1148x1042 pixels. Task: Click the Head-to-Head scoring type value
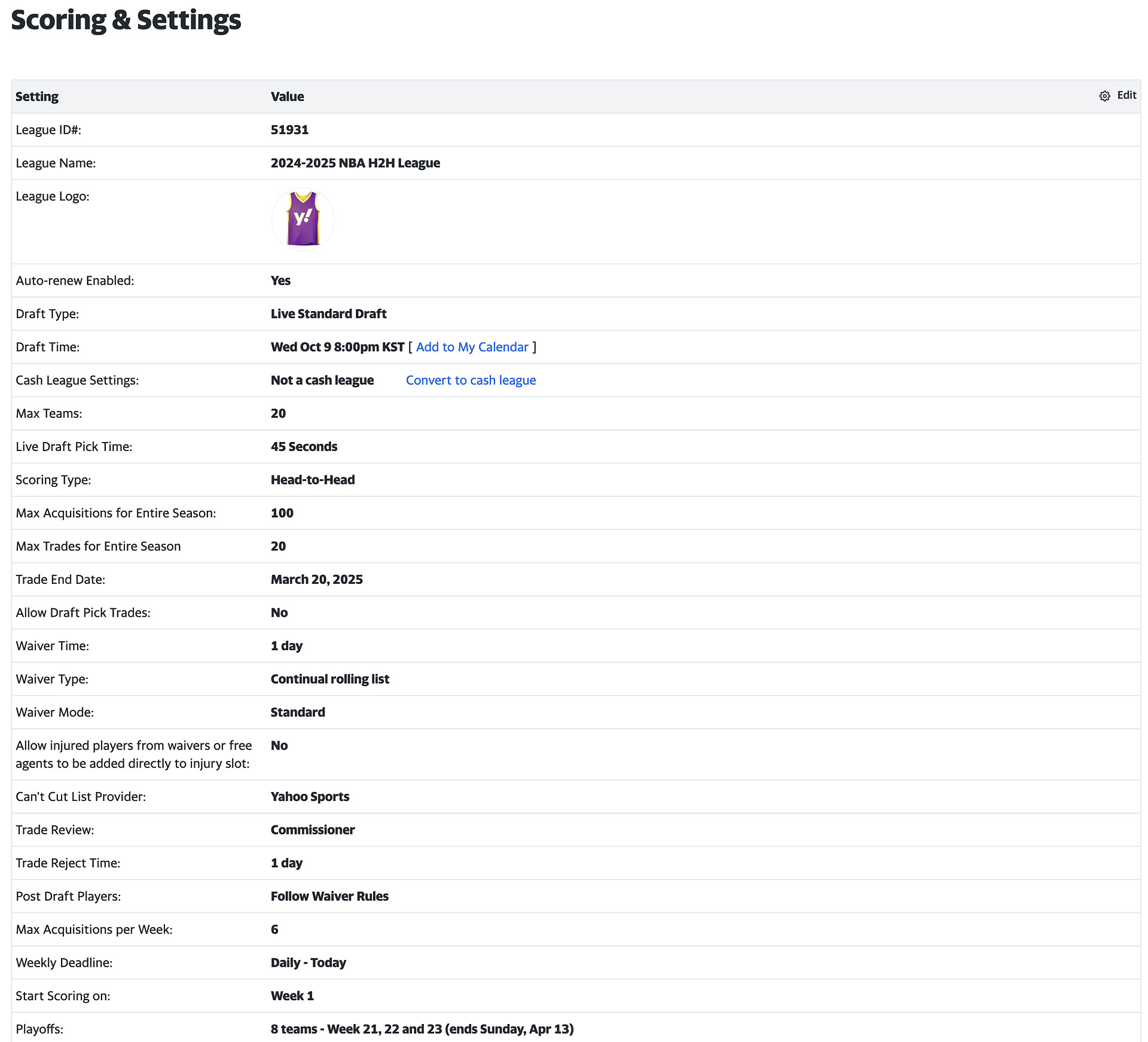313,480
